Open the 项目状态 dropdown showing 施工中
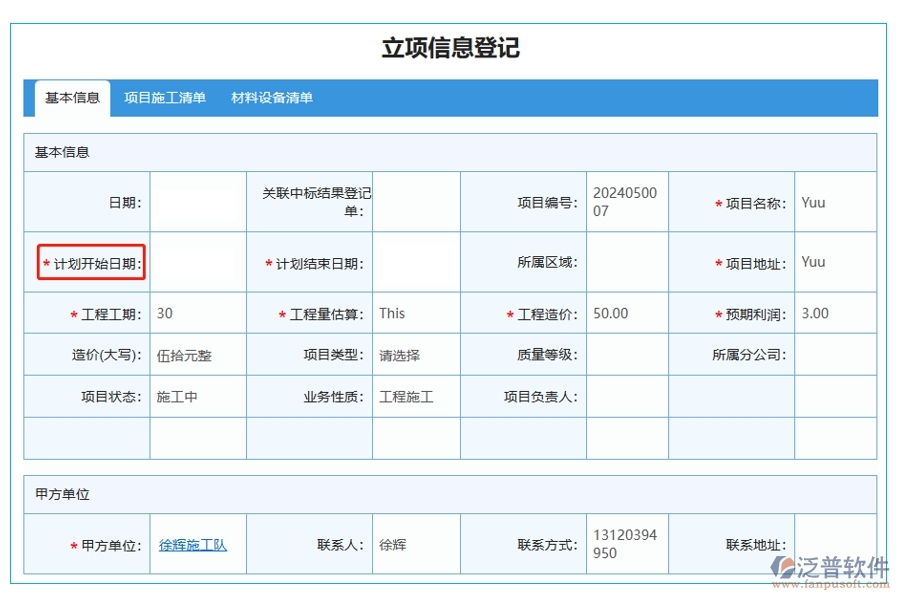 [196, 396]
